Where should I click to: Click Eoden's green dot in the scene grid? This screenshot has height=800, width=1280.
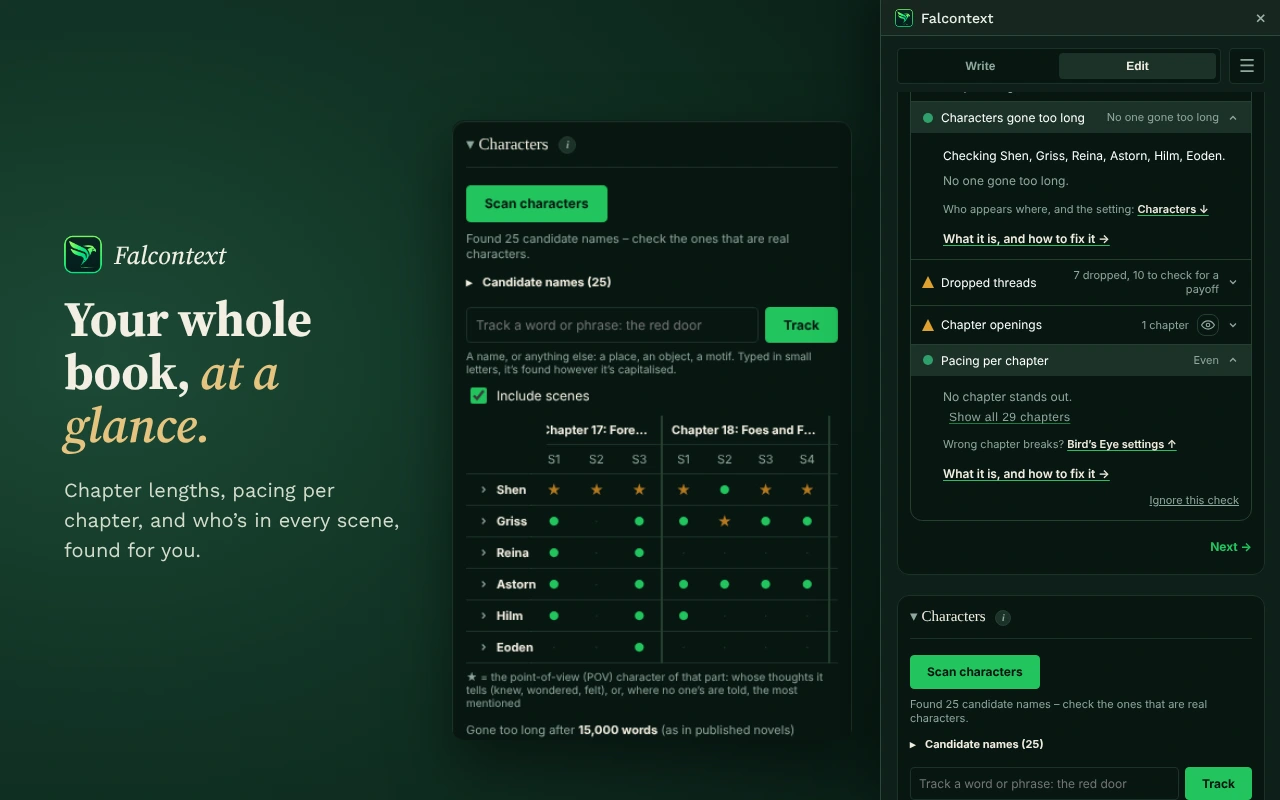(639, 648)
